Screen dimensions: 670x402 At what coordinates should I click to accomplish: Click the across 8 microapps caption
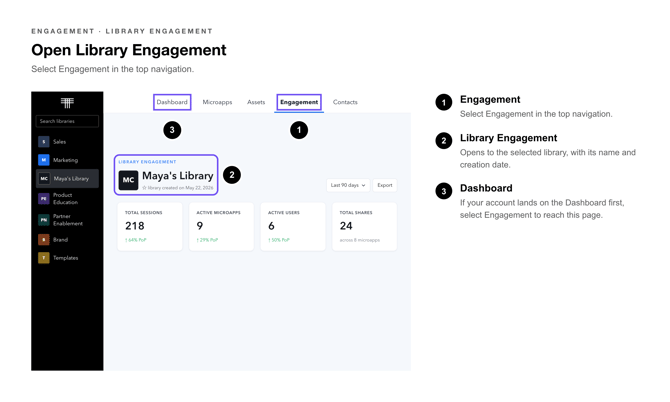[360, 240]
